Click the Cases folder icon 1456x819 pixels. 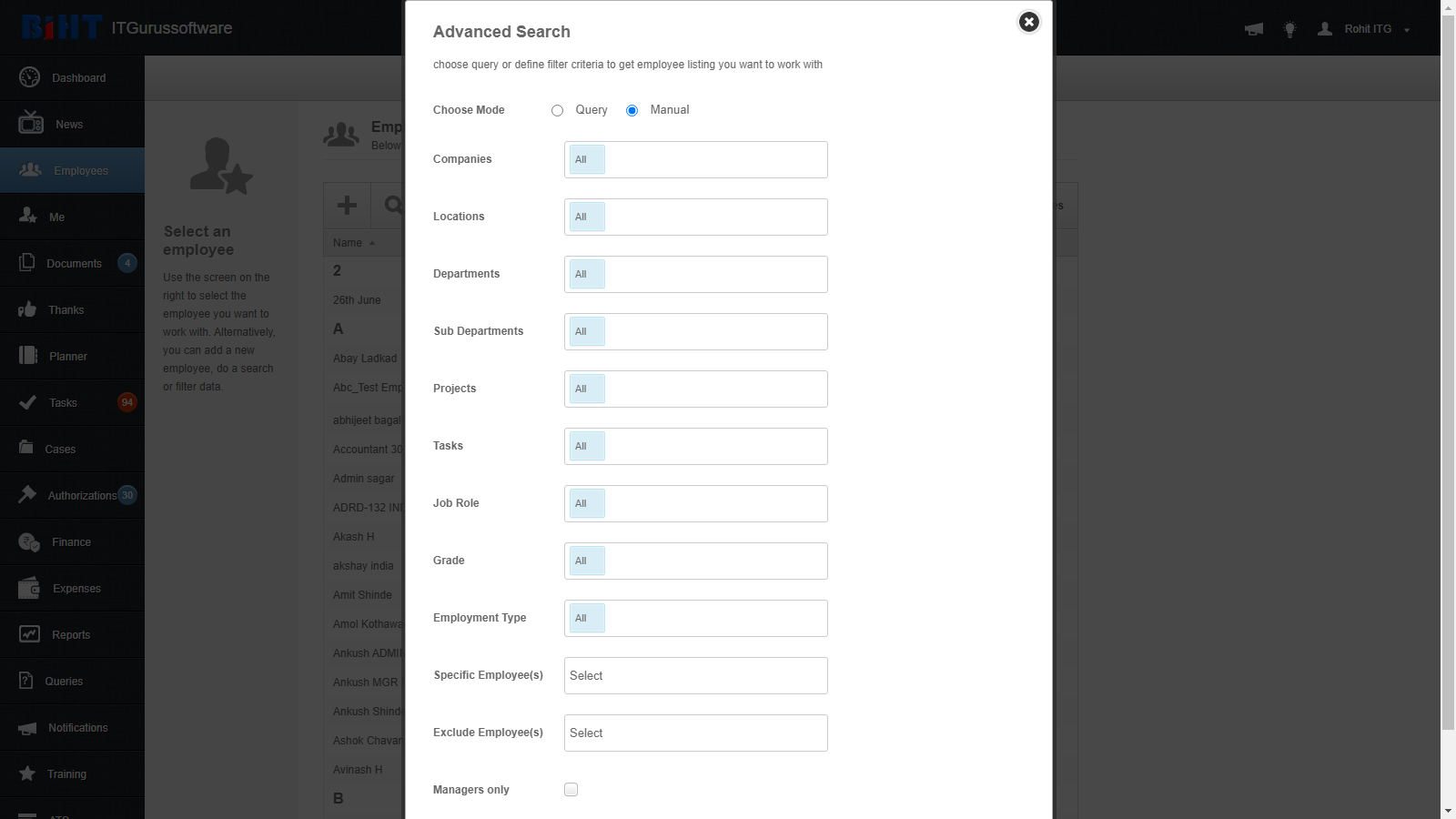click(x=26, y=447)
